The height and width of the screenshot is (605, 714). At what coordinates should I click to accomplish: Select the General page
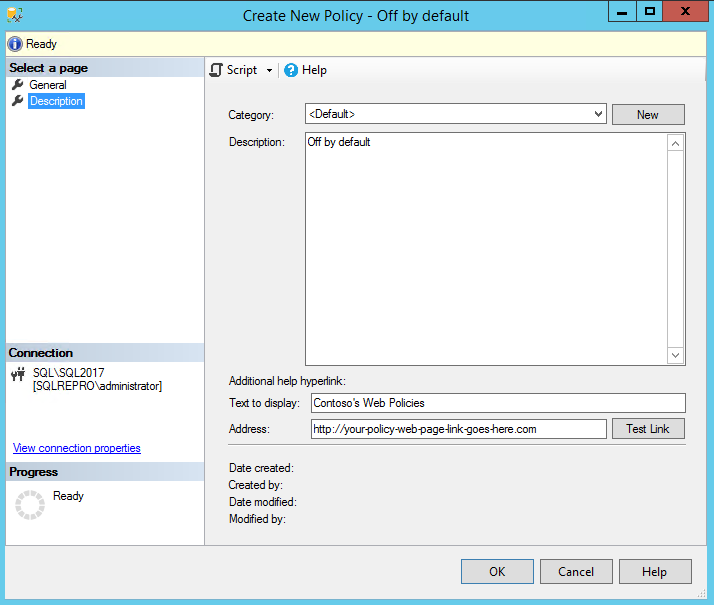tap(48, 85)
